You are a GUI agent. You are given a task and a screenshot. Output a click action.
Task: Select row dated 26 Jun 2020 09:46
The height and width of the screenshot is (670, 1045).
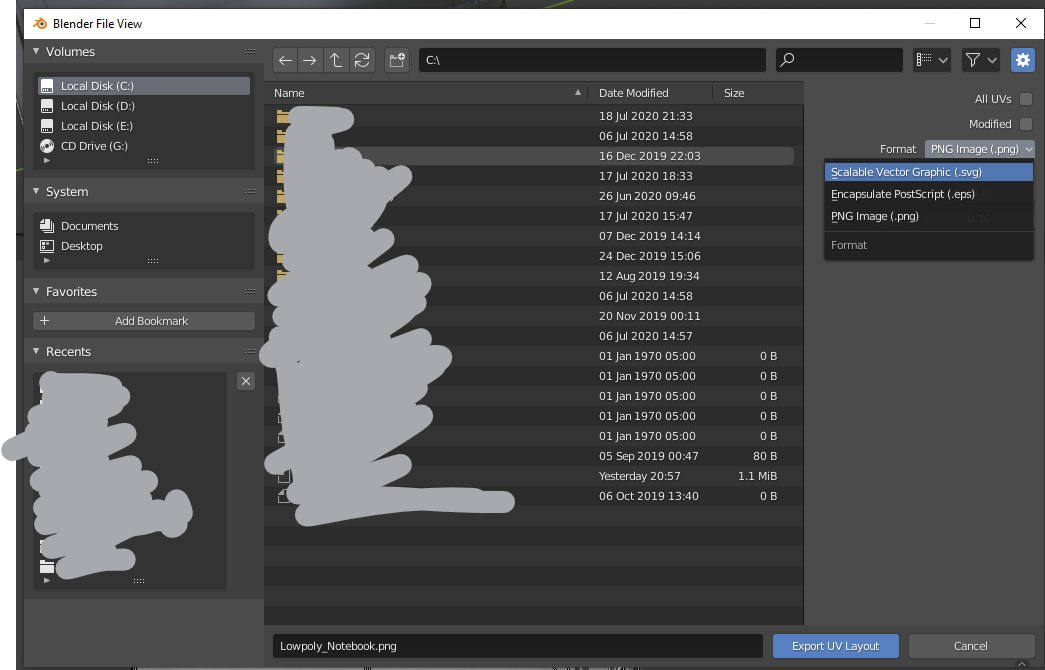click(x=533, y=196)
